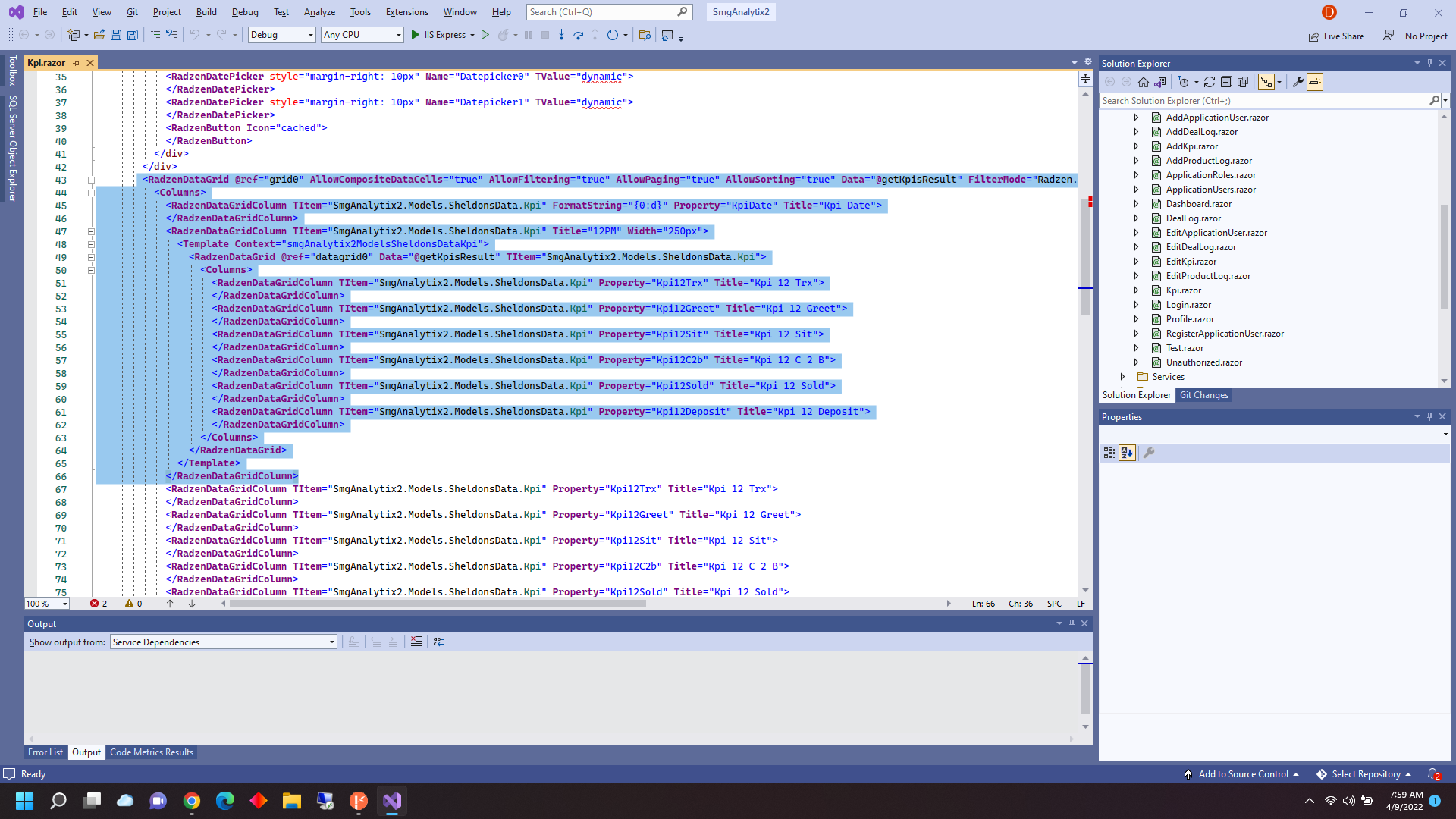Viewport: 1456px width, 819px height.
Task: Toggle auto-hide pin on Properties panel
Action: (x=1429, y=416)
